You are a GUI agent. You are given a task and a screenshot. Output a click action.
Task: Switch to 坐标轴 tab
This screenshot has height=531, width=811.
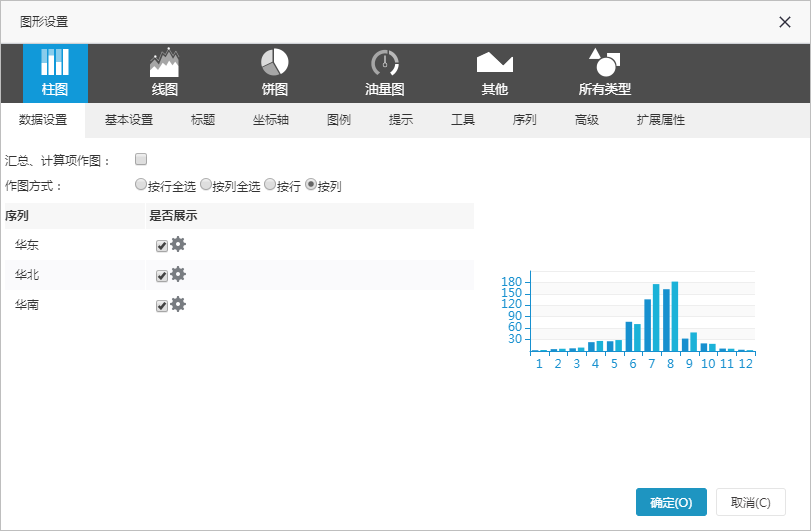click(271, 120)
